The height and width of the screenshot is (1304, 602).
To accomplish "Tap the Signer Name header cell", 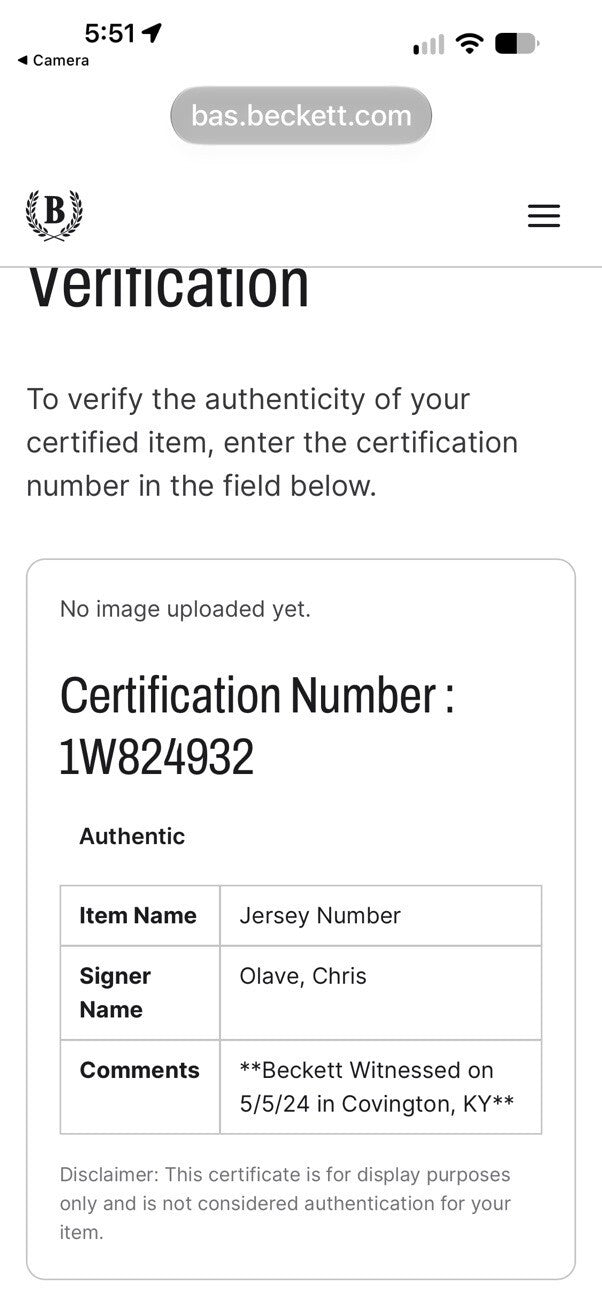I will (140, 993).
